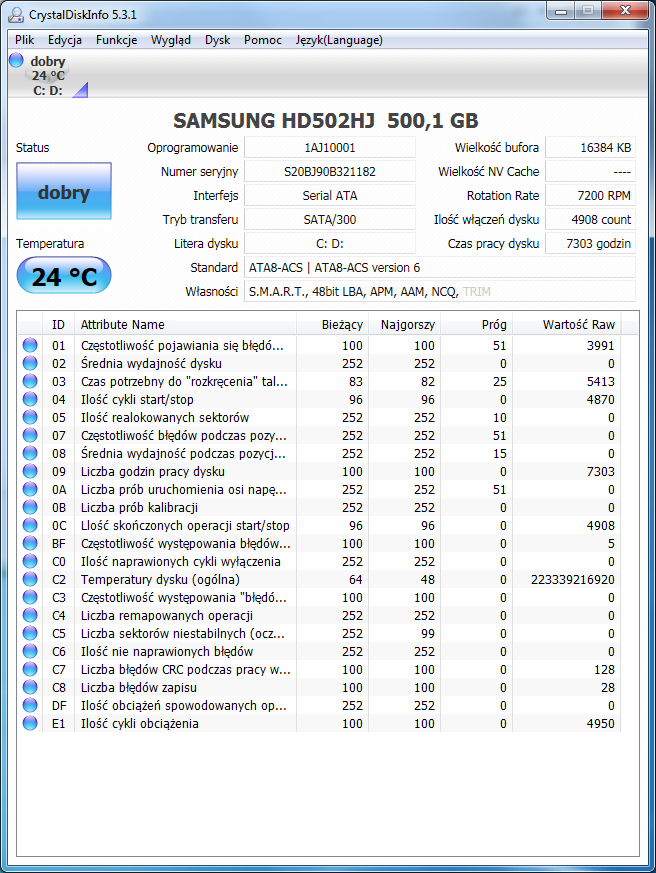This screenshot has width=656, height=873.
Task: Click status orb for attribute C8
Action: (30, 687)
